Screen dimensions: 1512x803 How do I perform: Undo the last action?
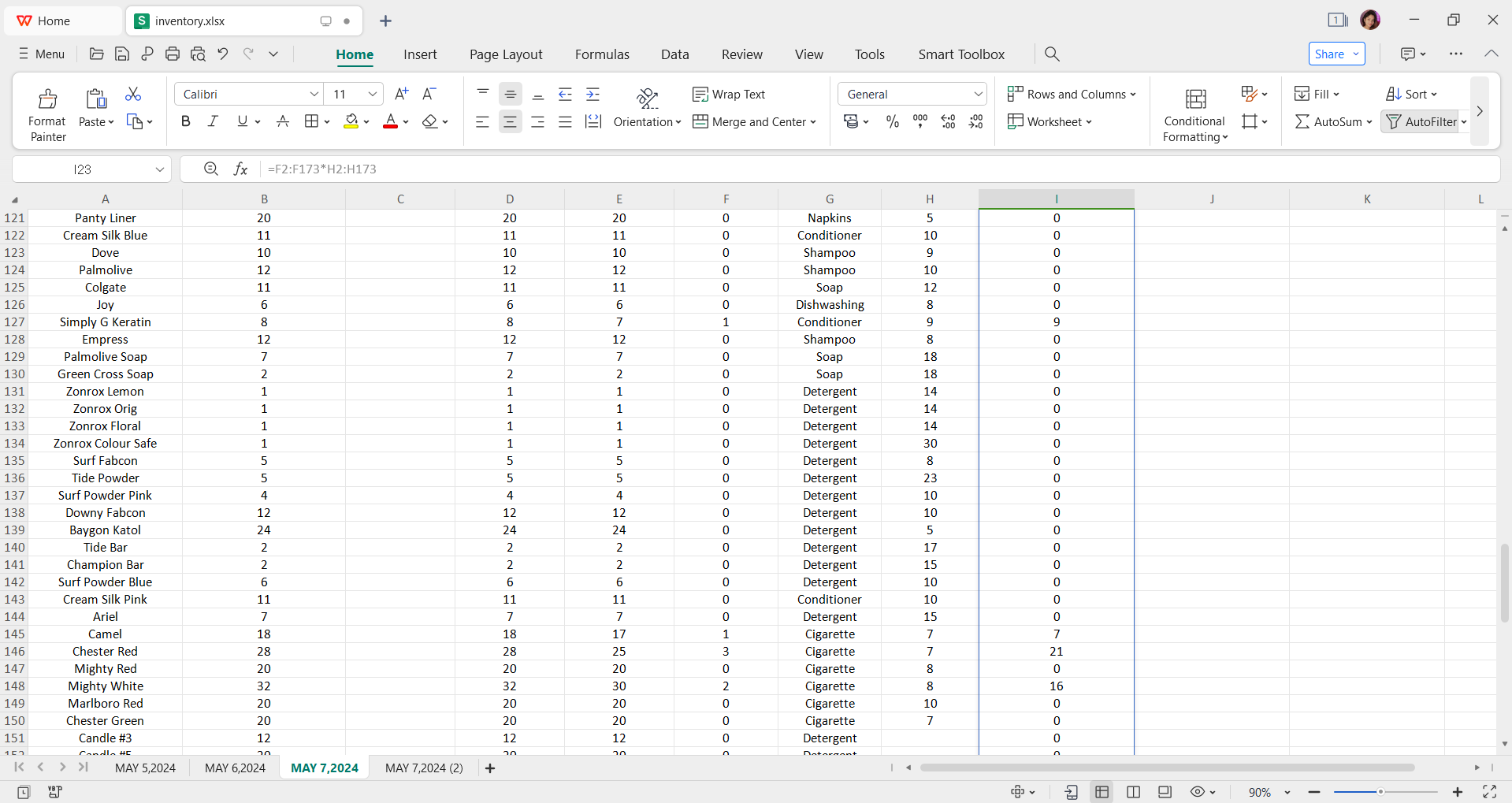point(223,54)
